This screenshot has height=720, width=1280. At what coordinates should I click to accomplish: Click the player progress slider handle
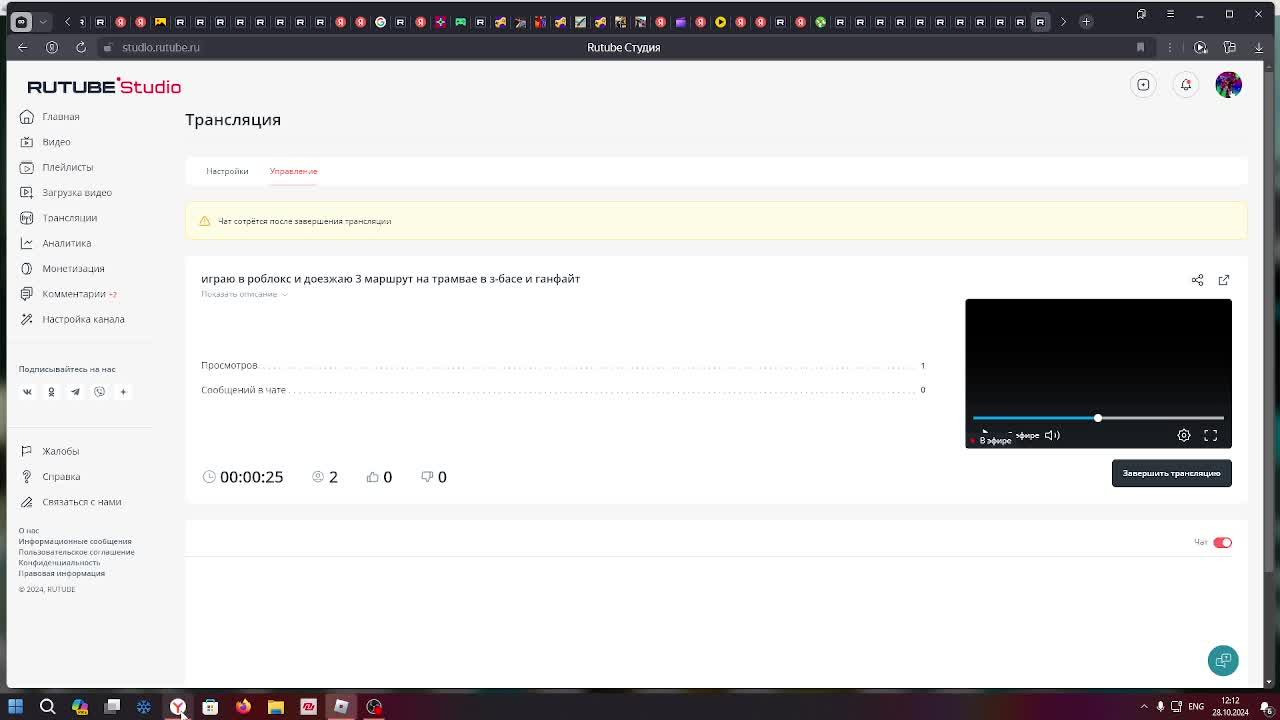coord(1097,418)
